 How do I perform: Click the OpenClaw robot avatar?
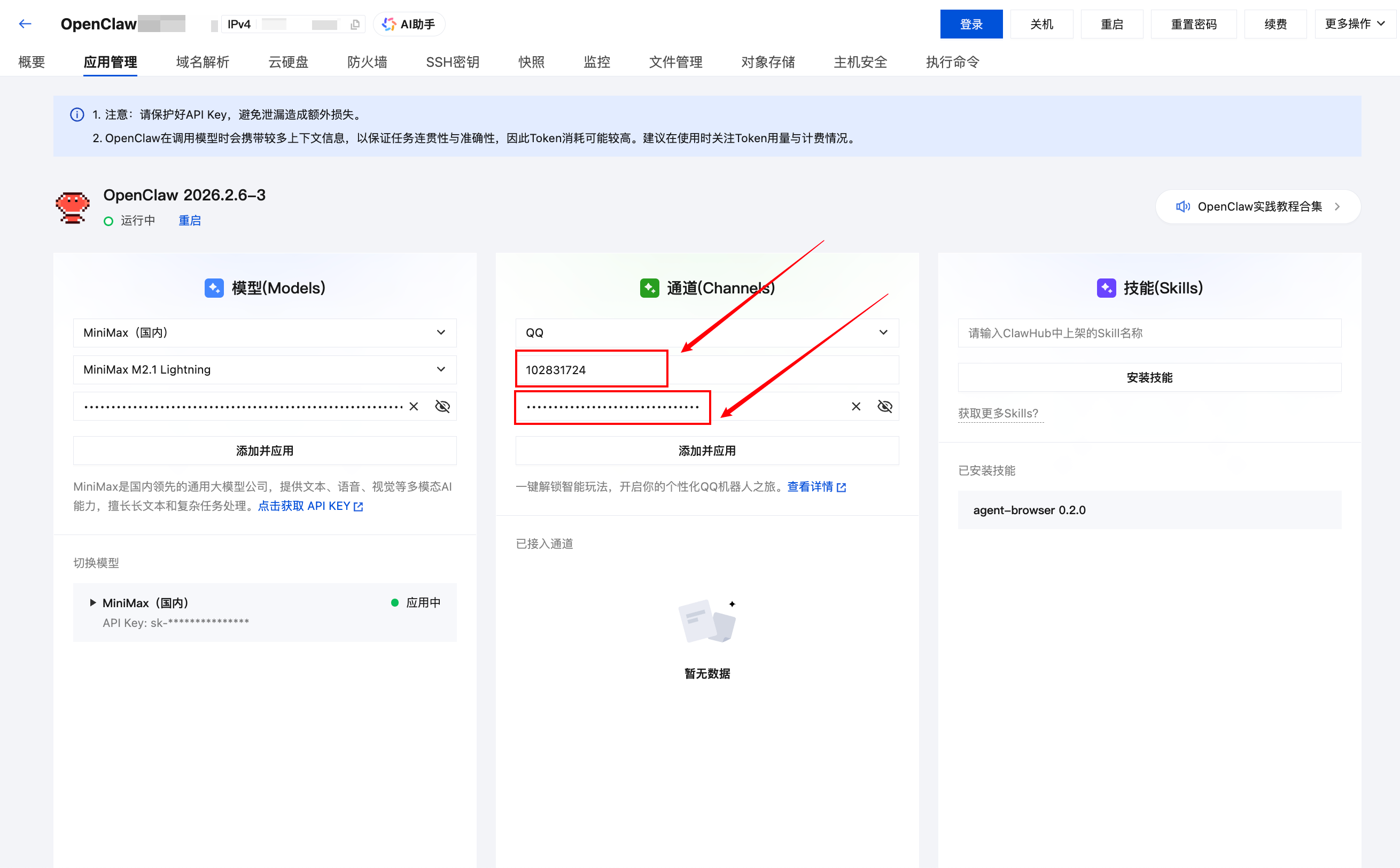click(72, 207)
